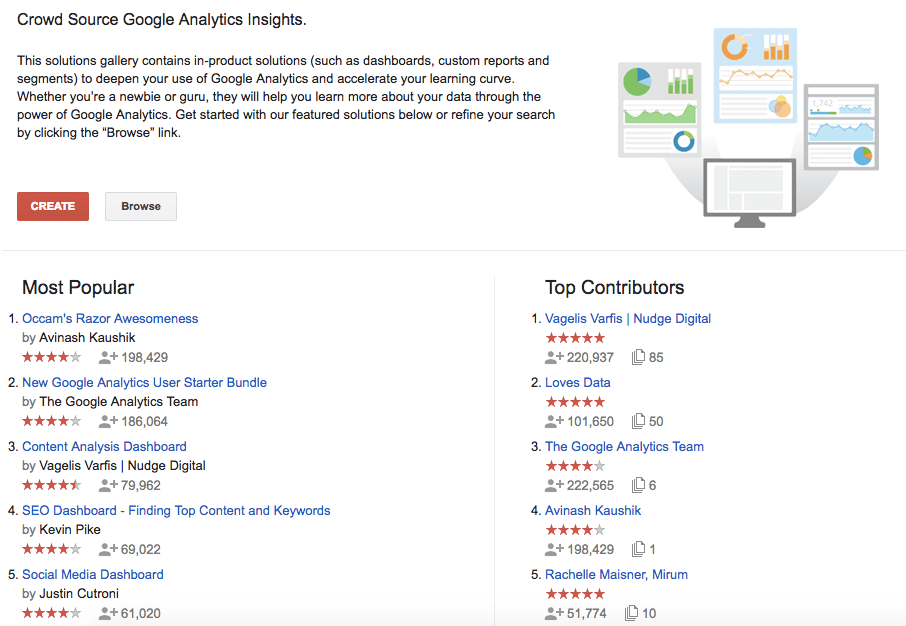Screen dimensions: 906x626
Task: Click users icon beside 79,962
Action: tap(108, 486)
